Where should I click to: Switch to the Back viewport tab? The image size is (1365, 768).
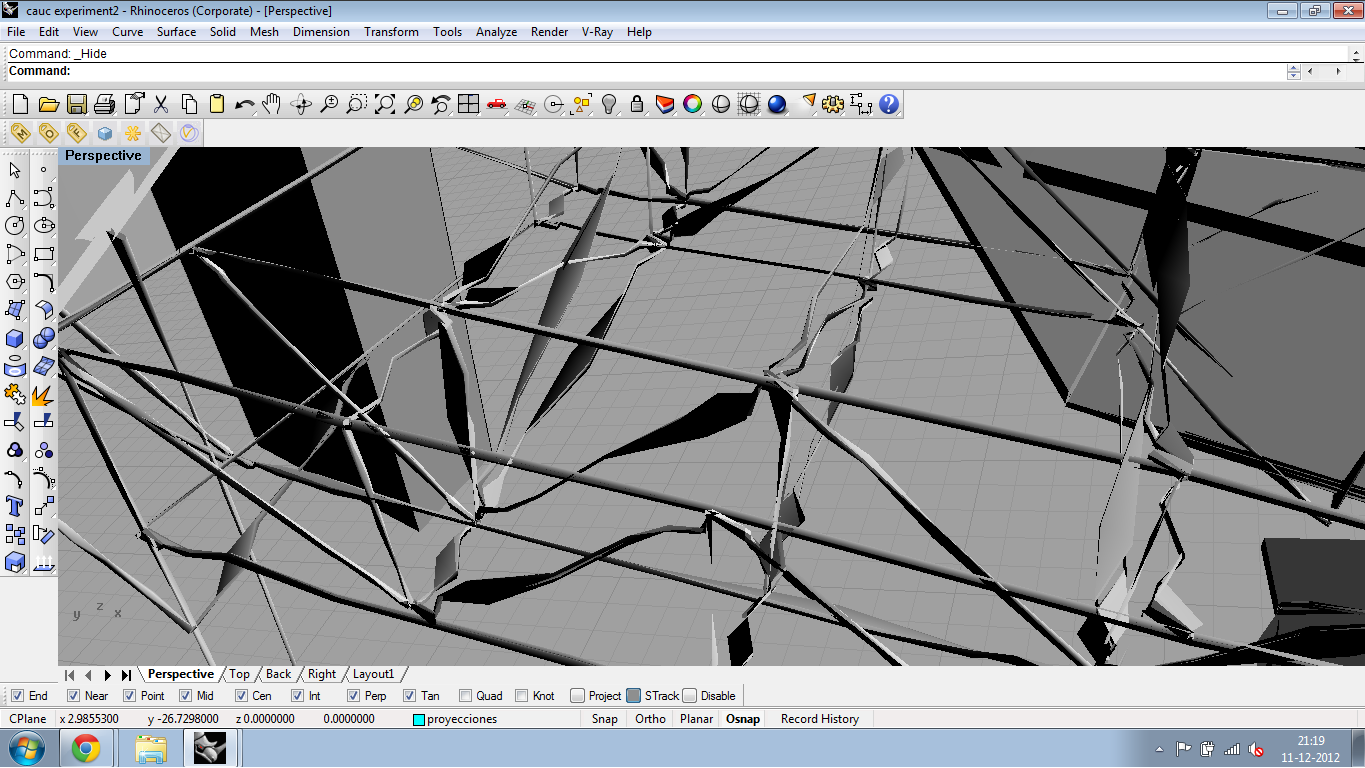click(x=279, y=674)
